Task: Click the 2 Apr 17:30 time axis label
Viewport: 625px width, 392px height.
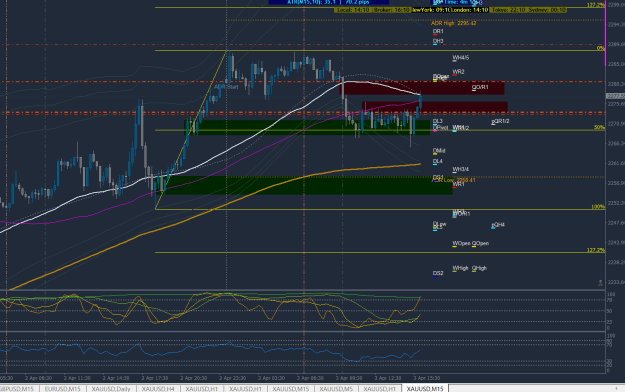Action: click(155, 378)
